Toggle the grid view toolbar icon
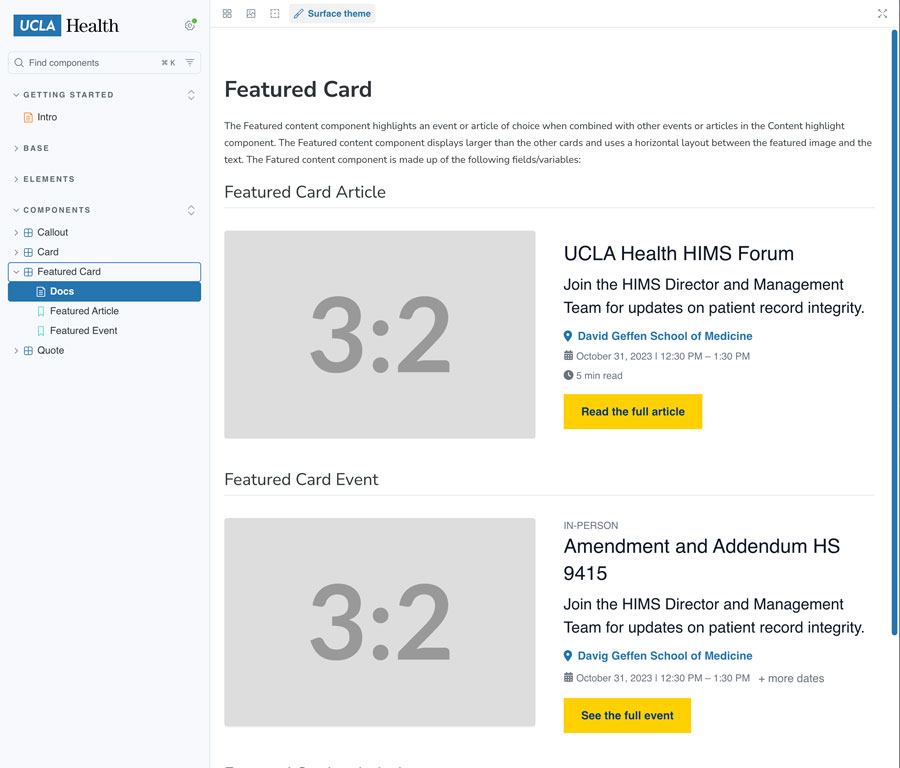The image size is (900, 768). point(227,14)
